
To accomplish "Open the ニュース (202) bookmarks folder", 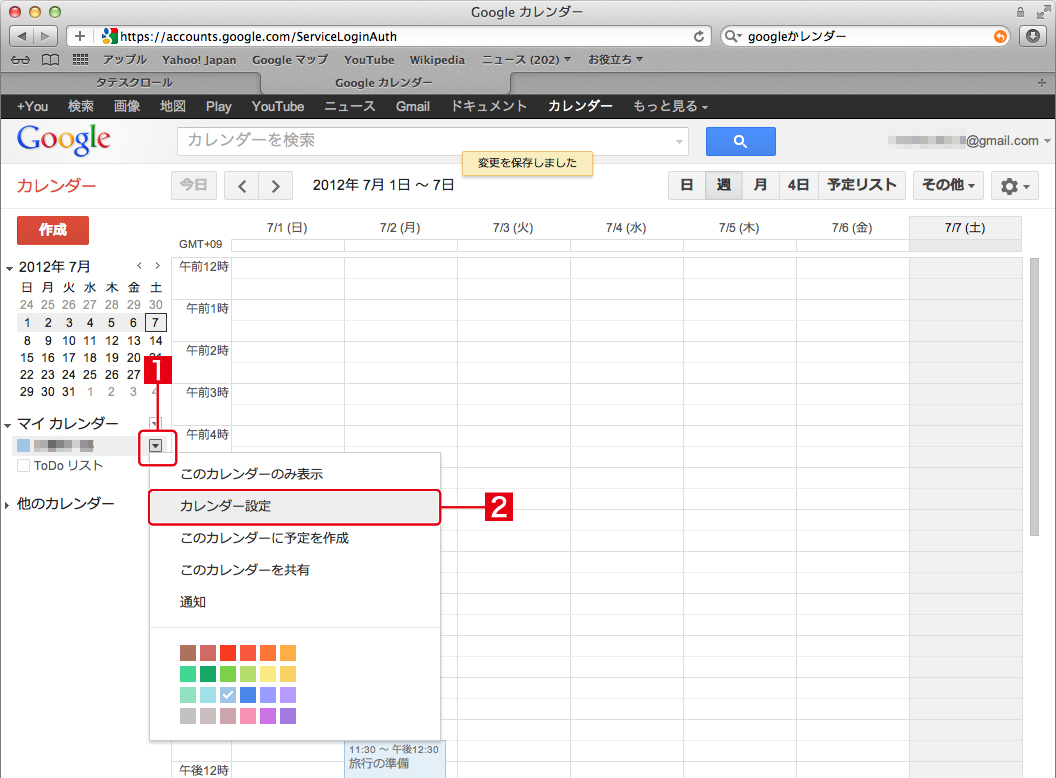I will (526, 60).
